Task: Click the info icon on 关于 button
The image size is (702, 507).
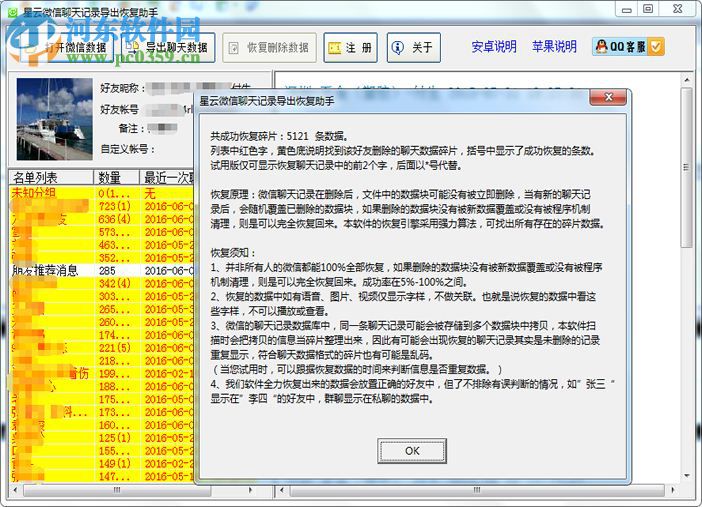Action: [x=398, y=47]
